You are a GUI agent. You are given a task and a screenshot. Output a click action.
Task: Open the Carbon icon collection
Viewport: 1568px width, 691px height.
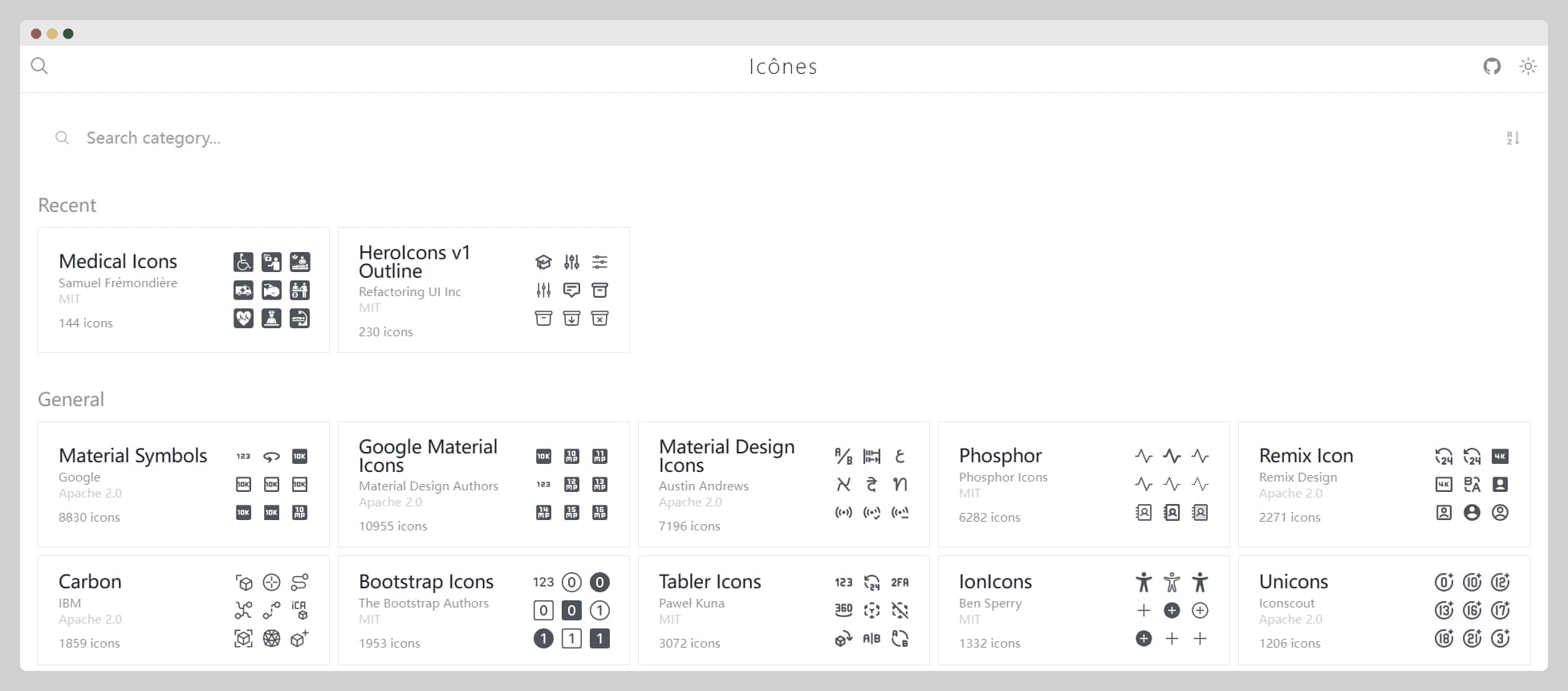[x=90, y=582]
